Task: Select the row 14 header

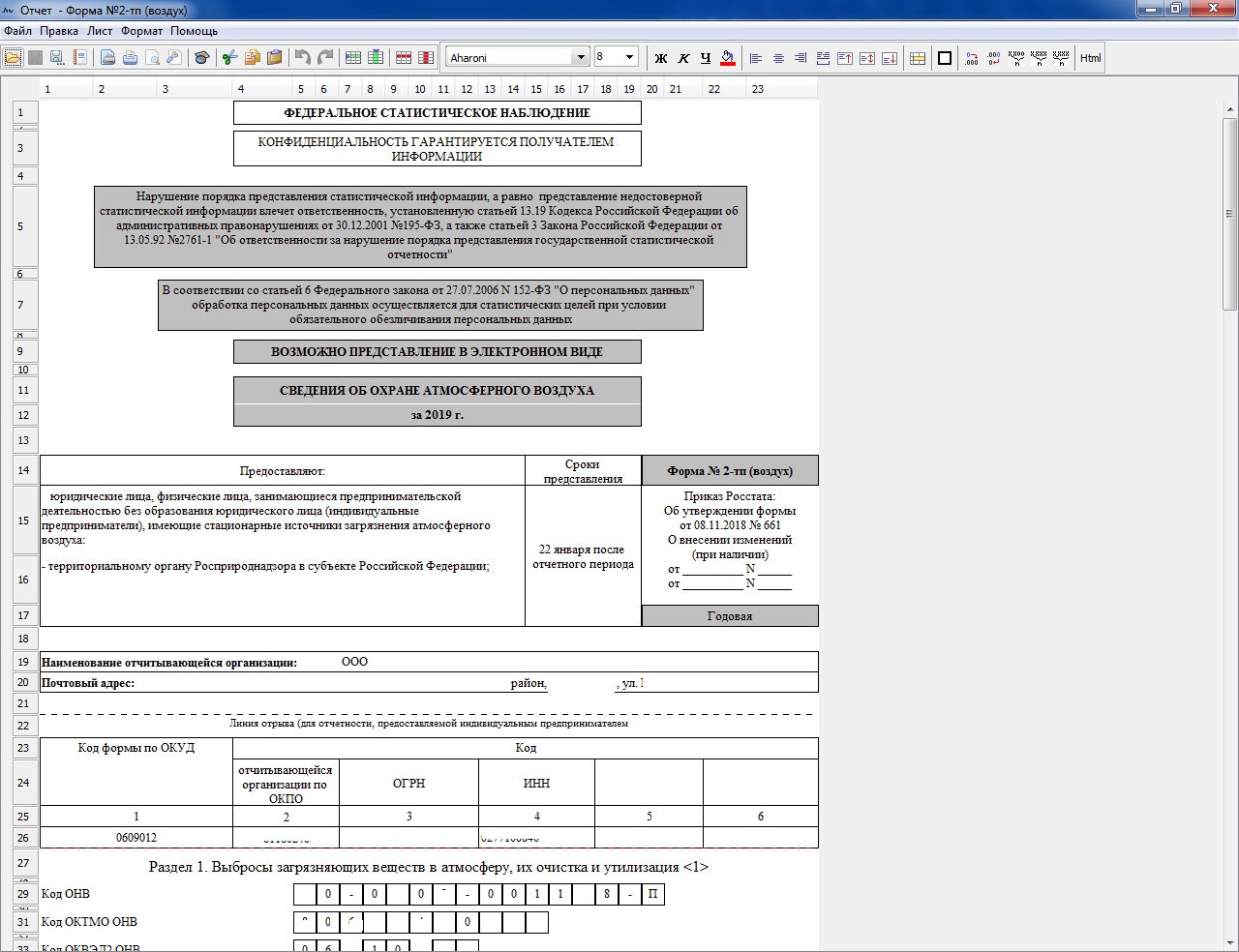Action: tap(23, 471)
